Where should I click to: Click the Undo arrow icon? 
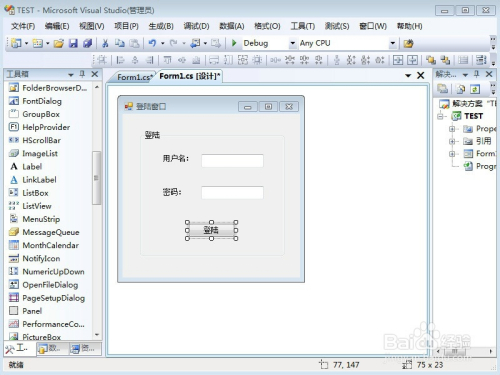coord(152,43)
